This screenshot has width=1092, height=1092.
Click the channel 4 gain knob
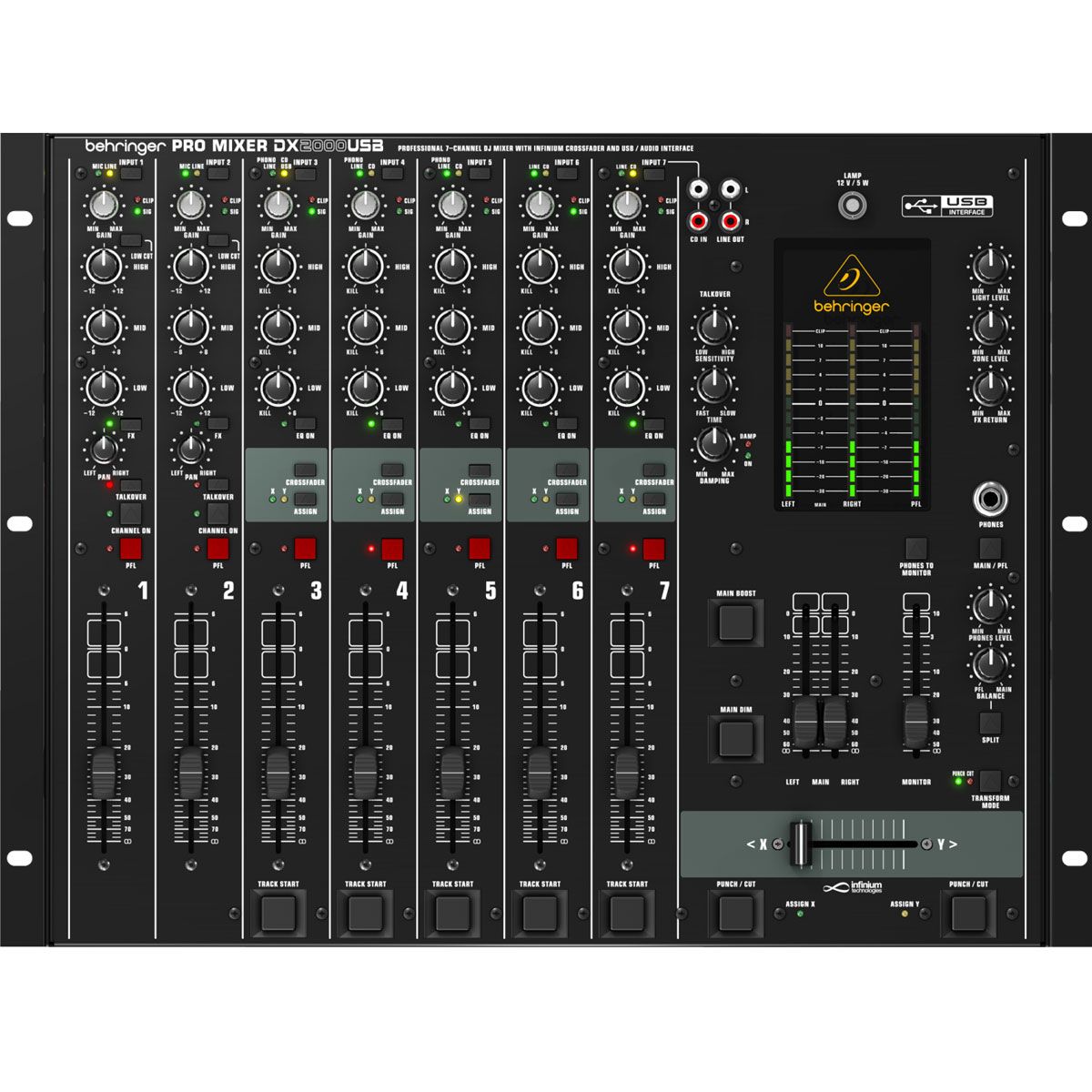click(x=364, y=205)
